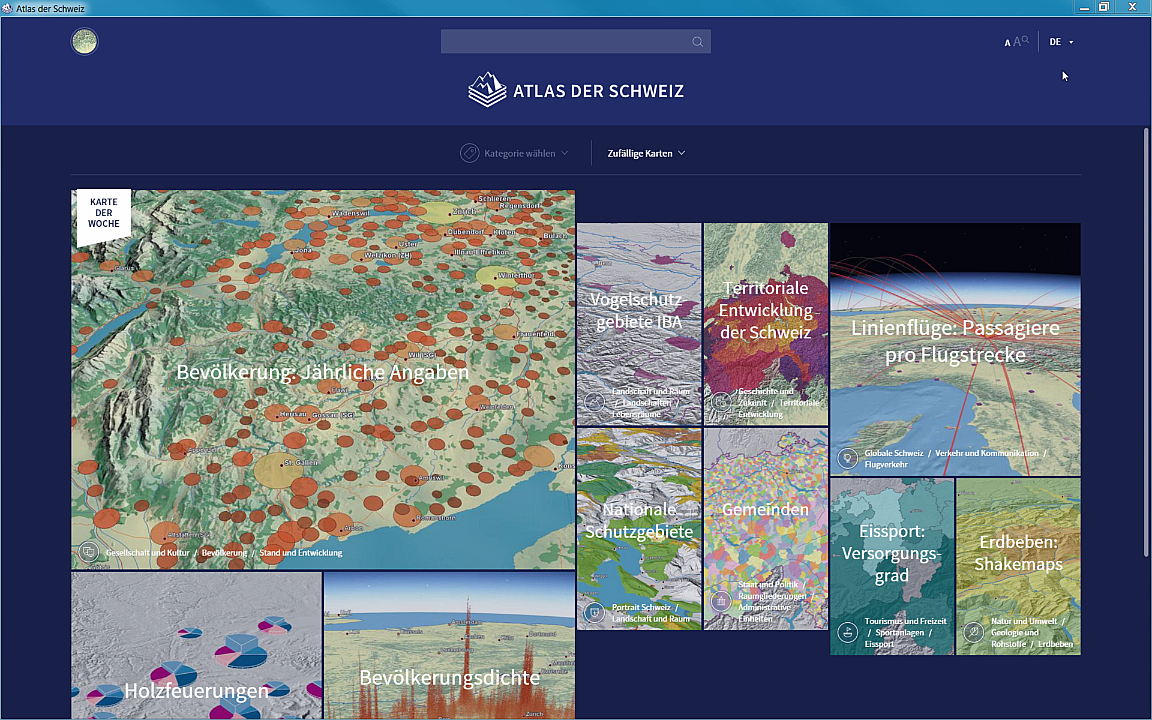Click Tourismus und Freizeit breadcrumb link
1152x720 pixels.
point(905,621)
